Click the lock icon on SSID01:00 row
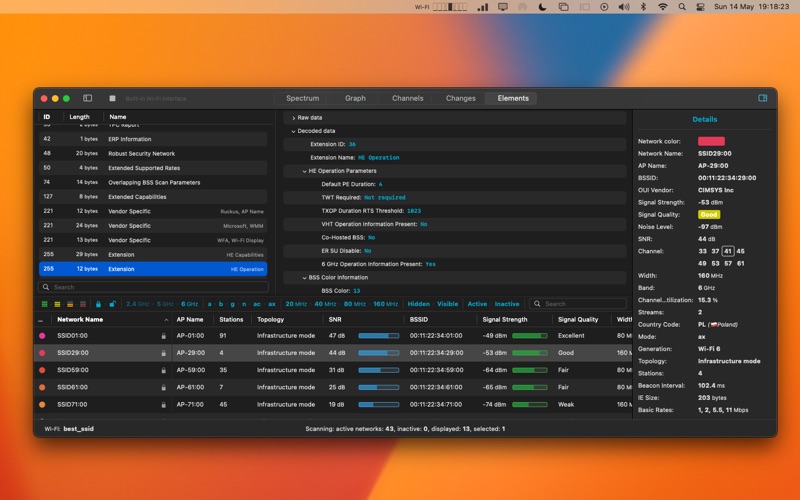 click(x=163, y=336)
